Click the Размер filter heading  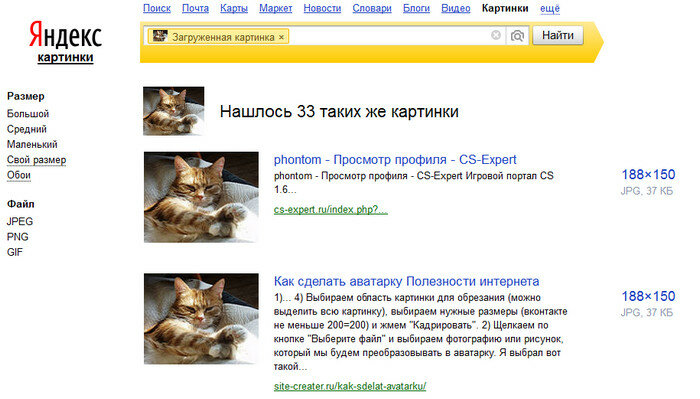25,96
